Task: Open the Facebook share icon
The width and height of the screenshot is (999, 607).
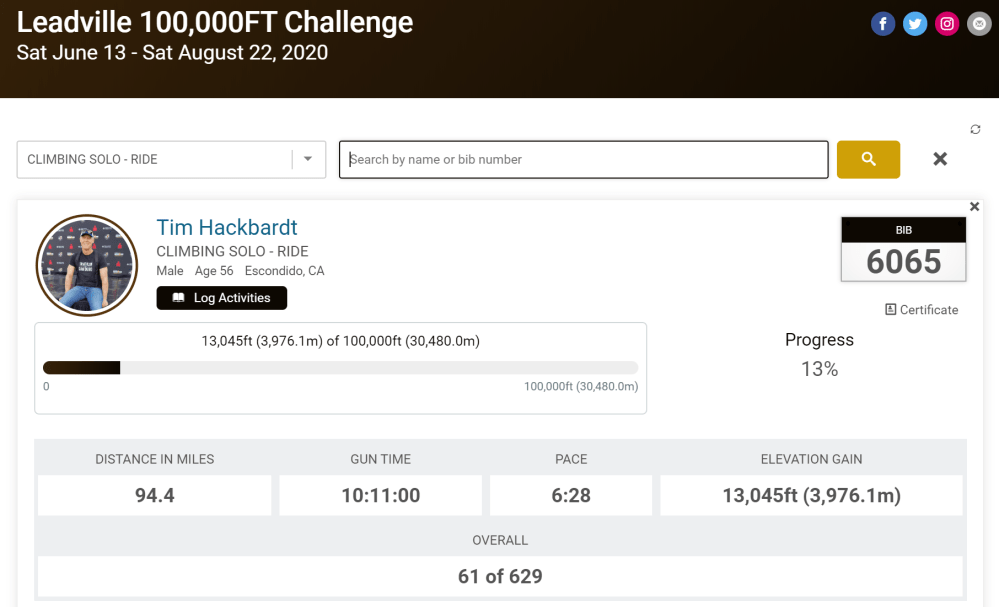Action: (883, 24)
